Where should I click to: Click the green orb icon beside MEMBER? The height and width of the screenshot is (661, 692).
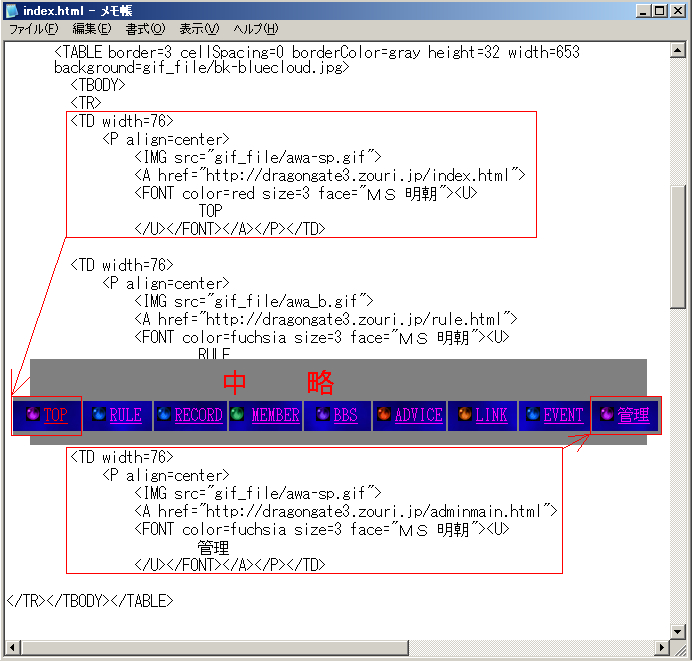[x=237, y=414]
